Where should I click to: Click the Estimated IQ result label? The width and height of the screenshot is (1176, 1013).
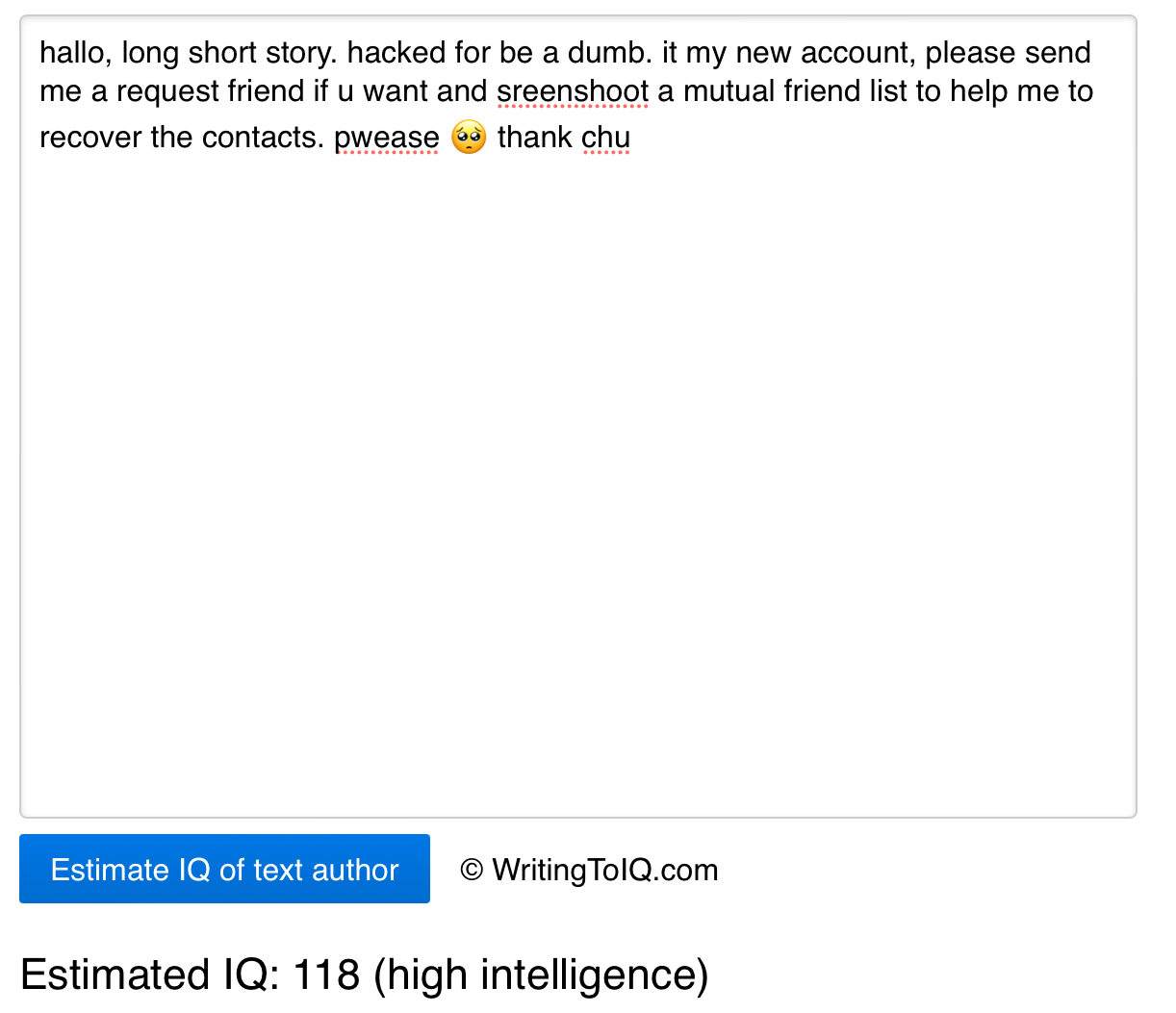point(149,975)
